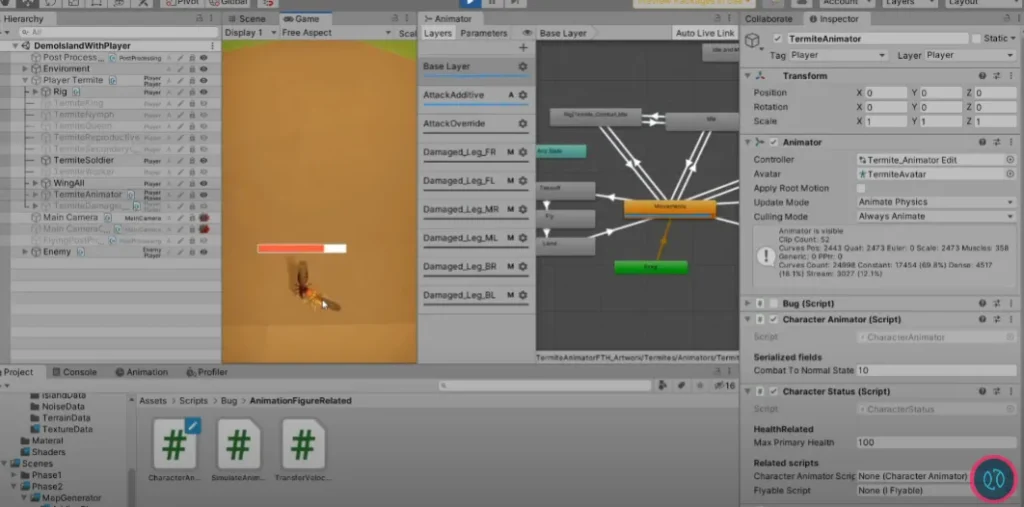
Task: Select the green Bug animator state node
Action: pos(650,267)
